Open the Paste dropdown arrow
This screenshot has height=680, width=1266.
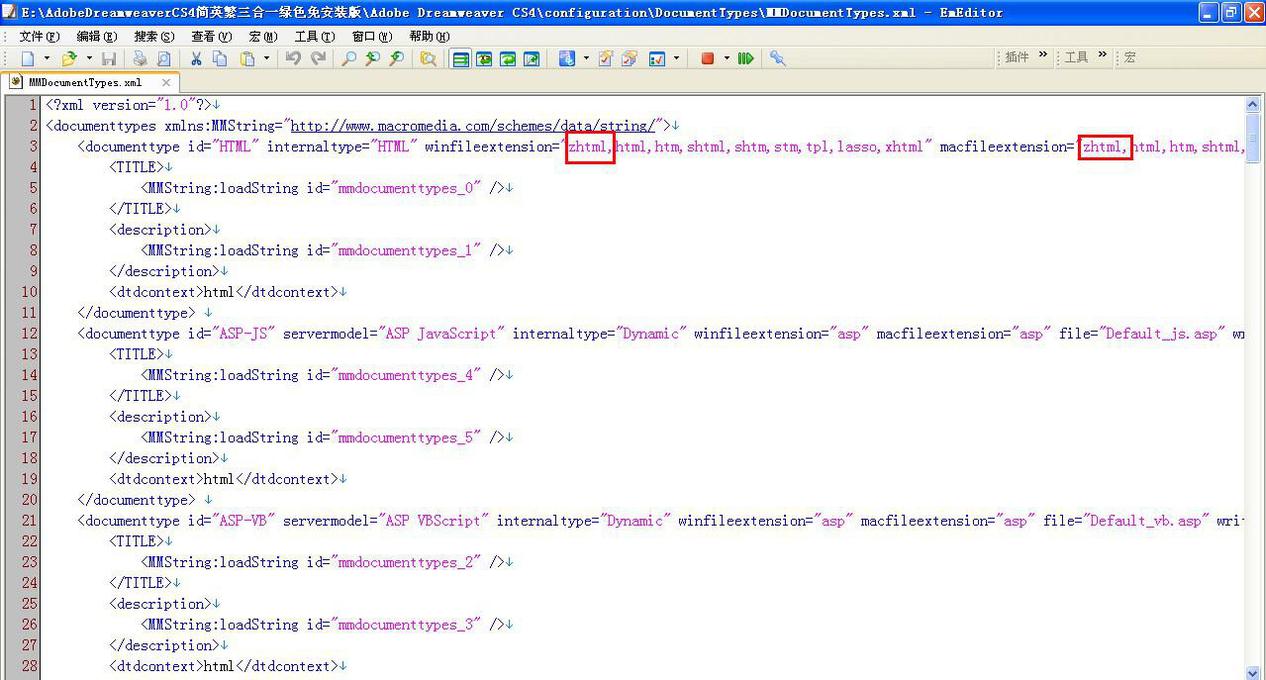266,59
